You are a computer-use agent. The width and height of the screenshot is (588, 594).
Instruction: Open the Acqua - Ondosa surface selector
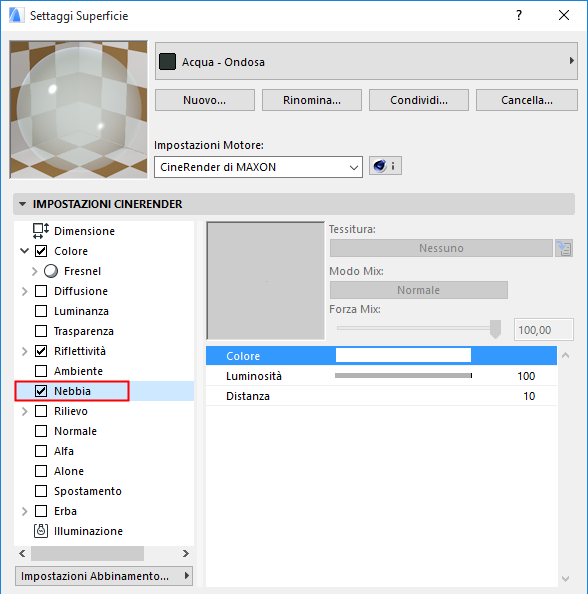pyautogui.click(x=366, y=61)
